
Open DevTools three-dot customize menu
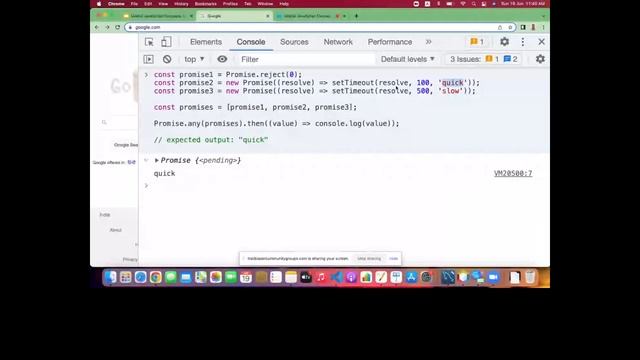pyautogui.click(x=523, y=42)
